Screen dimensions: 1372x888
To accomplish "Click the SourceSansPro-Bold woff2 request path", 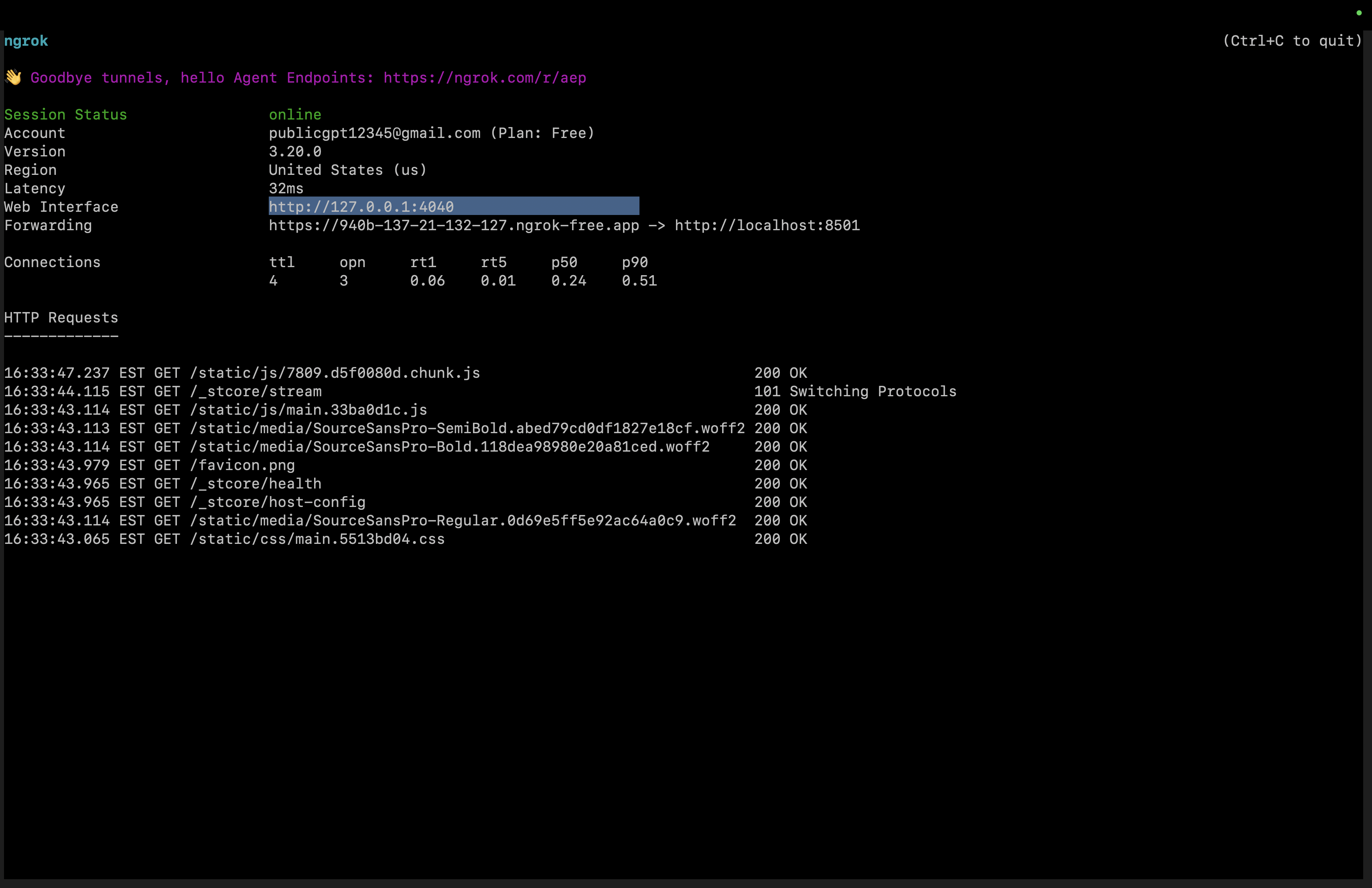I will (450, 446).
